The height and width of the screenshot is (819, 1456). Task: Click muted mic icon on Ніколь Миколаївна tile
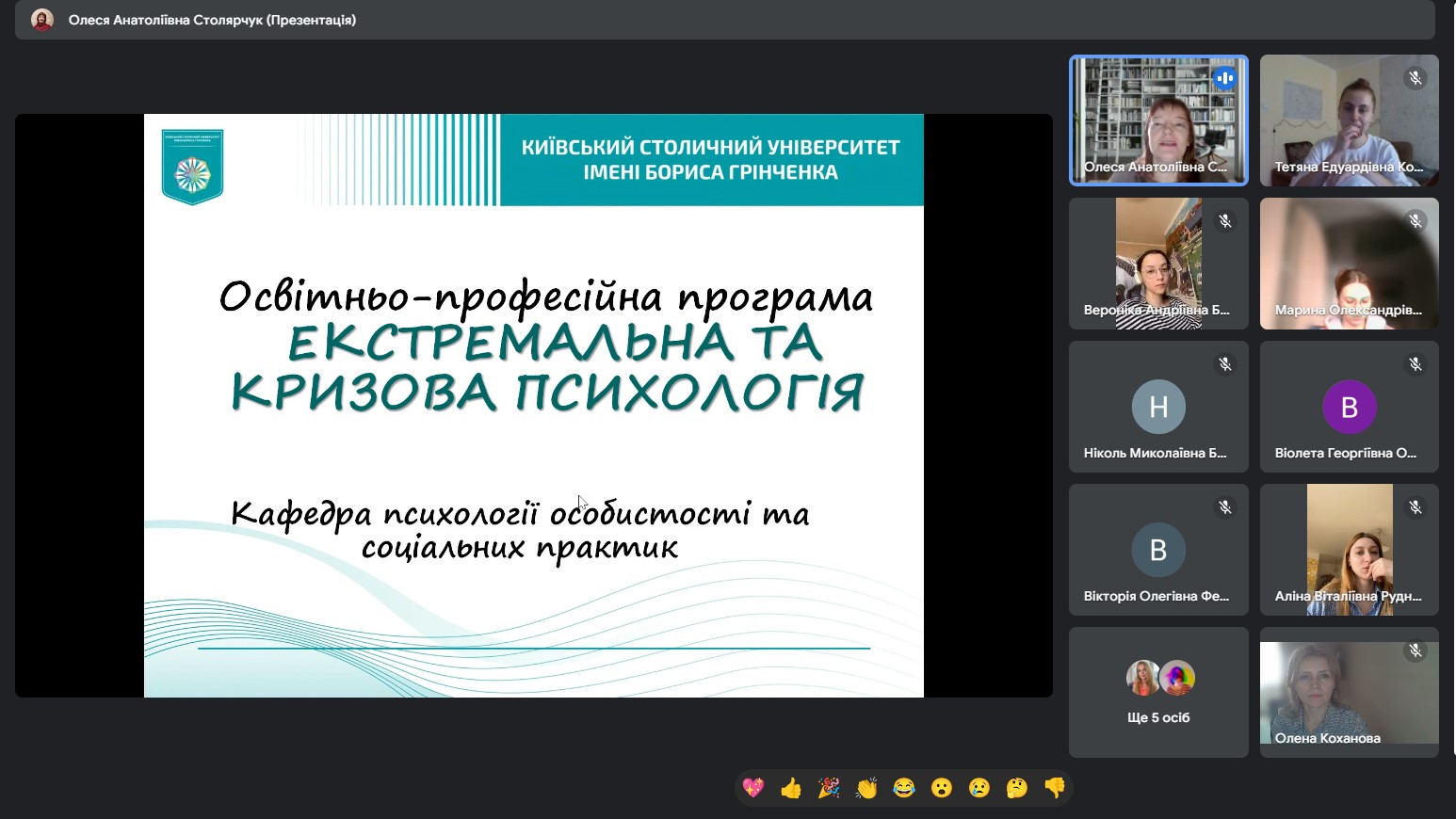click(x=1225, y=364)
